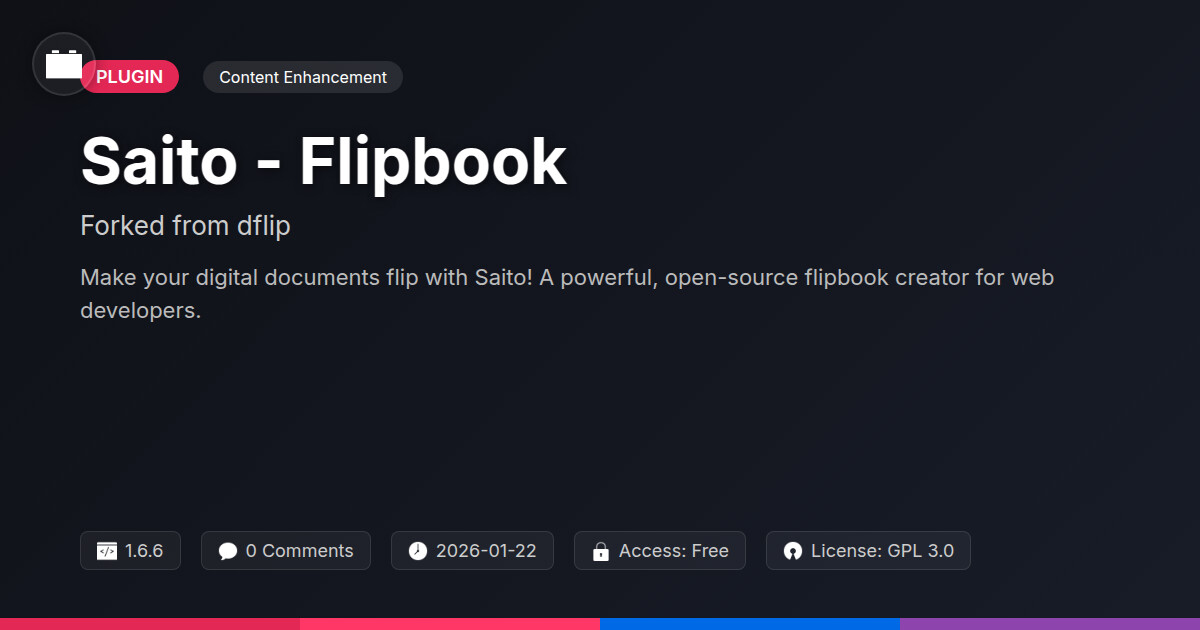
Task: Click the Access: Free badge
Action: [660, 551]
